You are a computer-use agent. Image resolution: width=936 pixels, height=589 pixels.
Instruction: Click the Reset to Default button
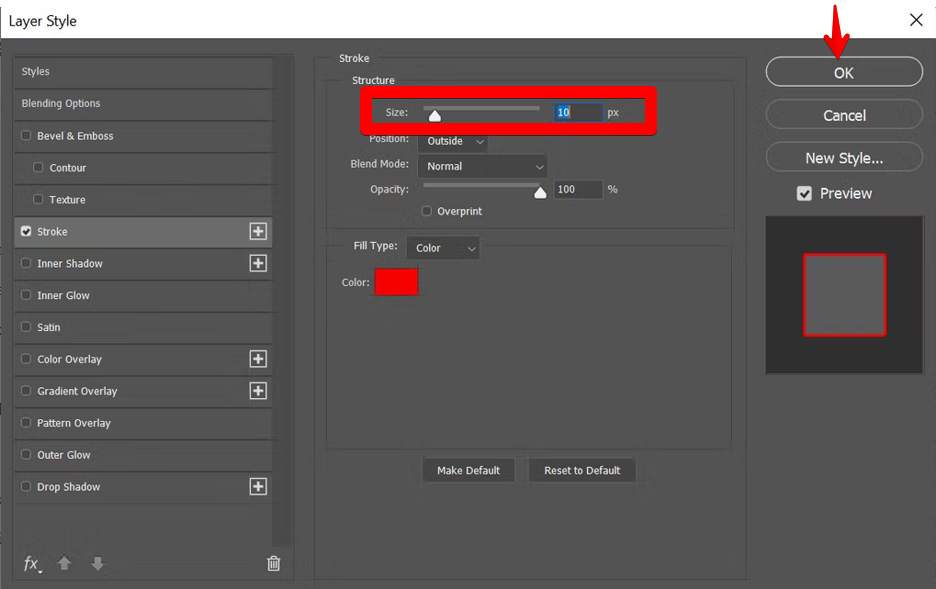point(582,470)
